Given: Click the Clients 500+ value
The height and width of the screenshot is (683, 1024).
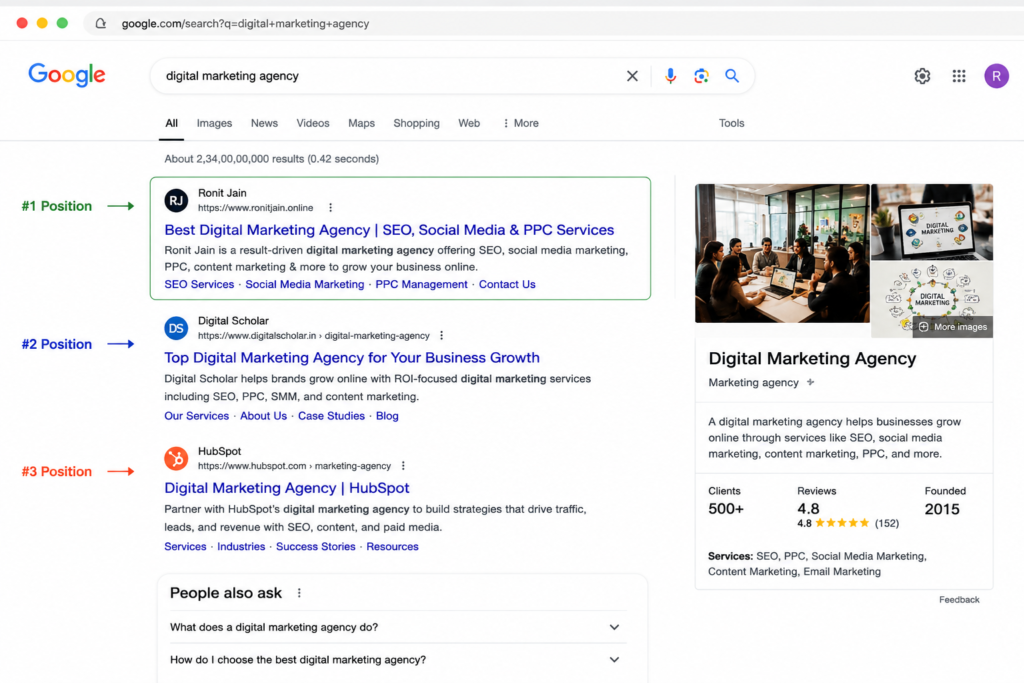Looking at the screenshot, I should (x=726, y=509).
